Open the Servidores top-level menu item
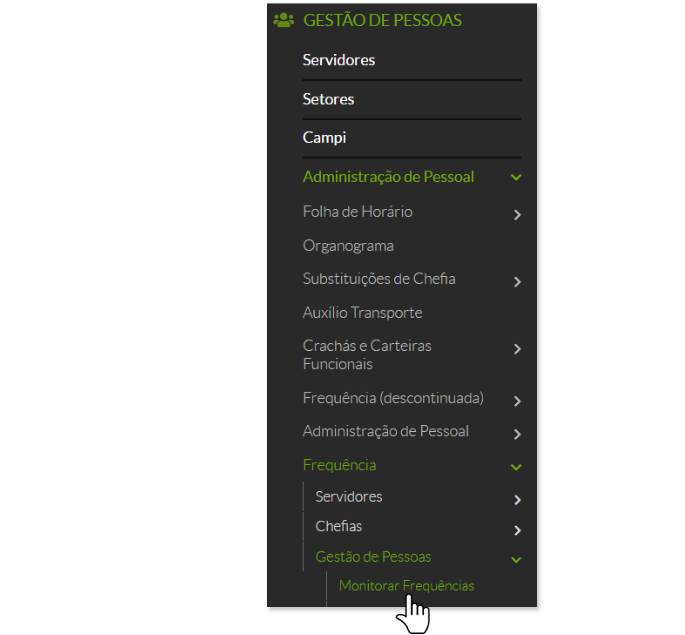The image size is (685, 635). (339, 60)
